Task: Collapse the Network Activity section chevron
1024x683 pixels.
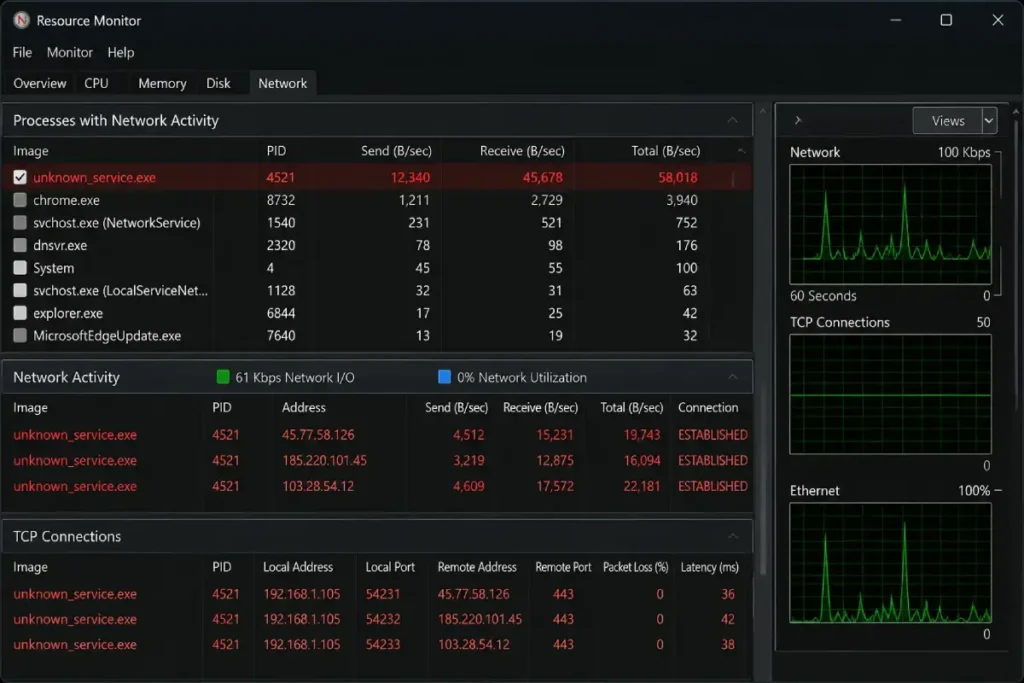Action: 732,377
